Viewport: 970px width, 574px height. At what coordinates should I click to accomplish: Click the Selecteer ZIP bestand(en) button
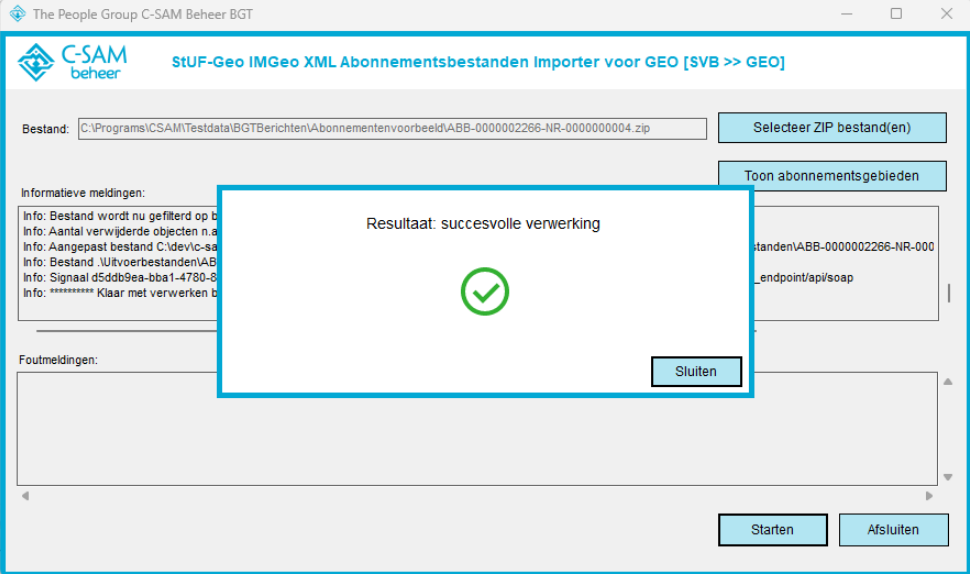tap(832, 127)
